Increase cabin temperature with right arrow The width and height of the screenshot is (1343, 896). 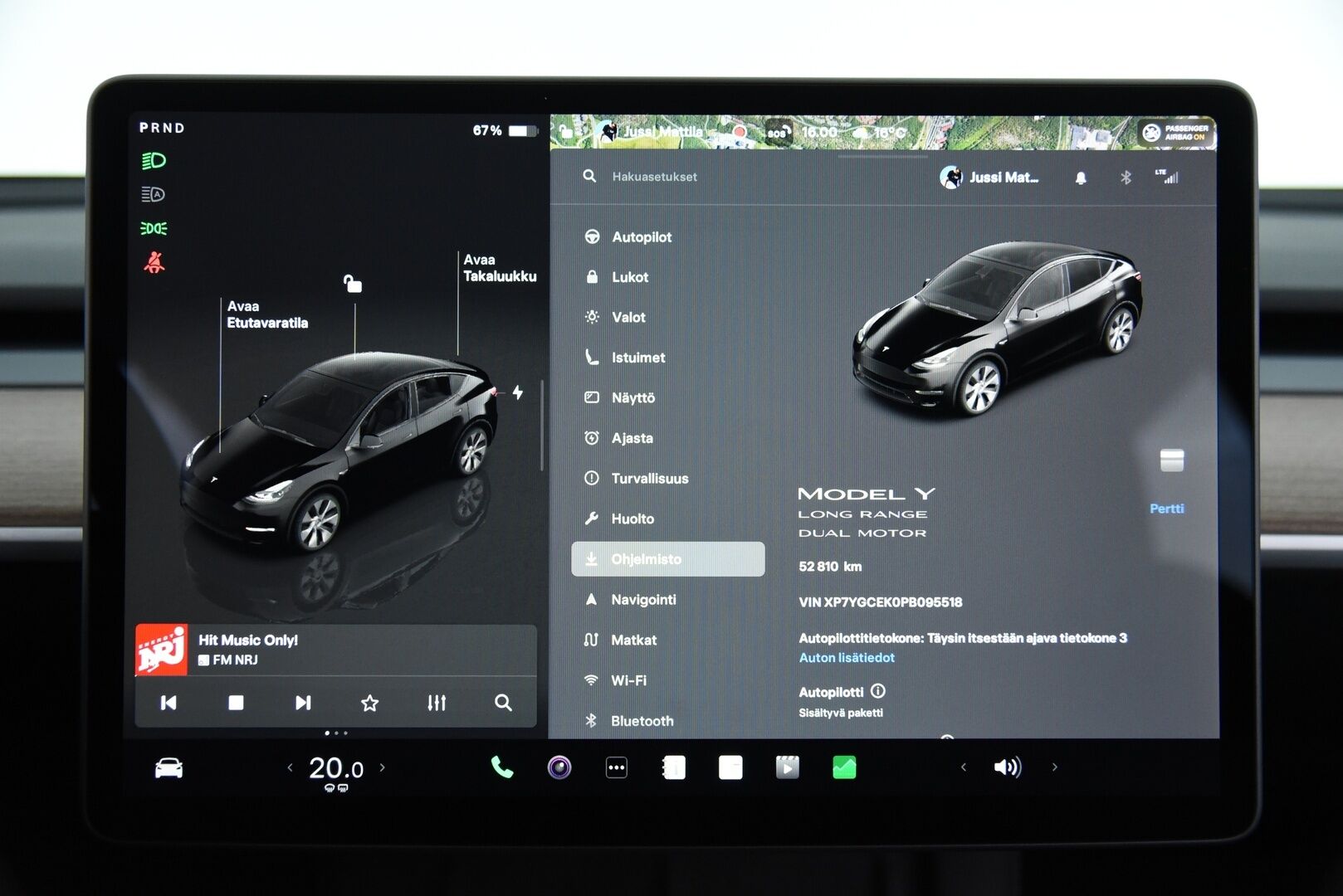tap(383, 768)
